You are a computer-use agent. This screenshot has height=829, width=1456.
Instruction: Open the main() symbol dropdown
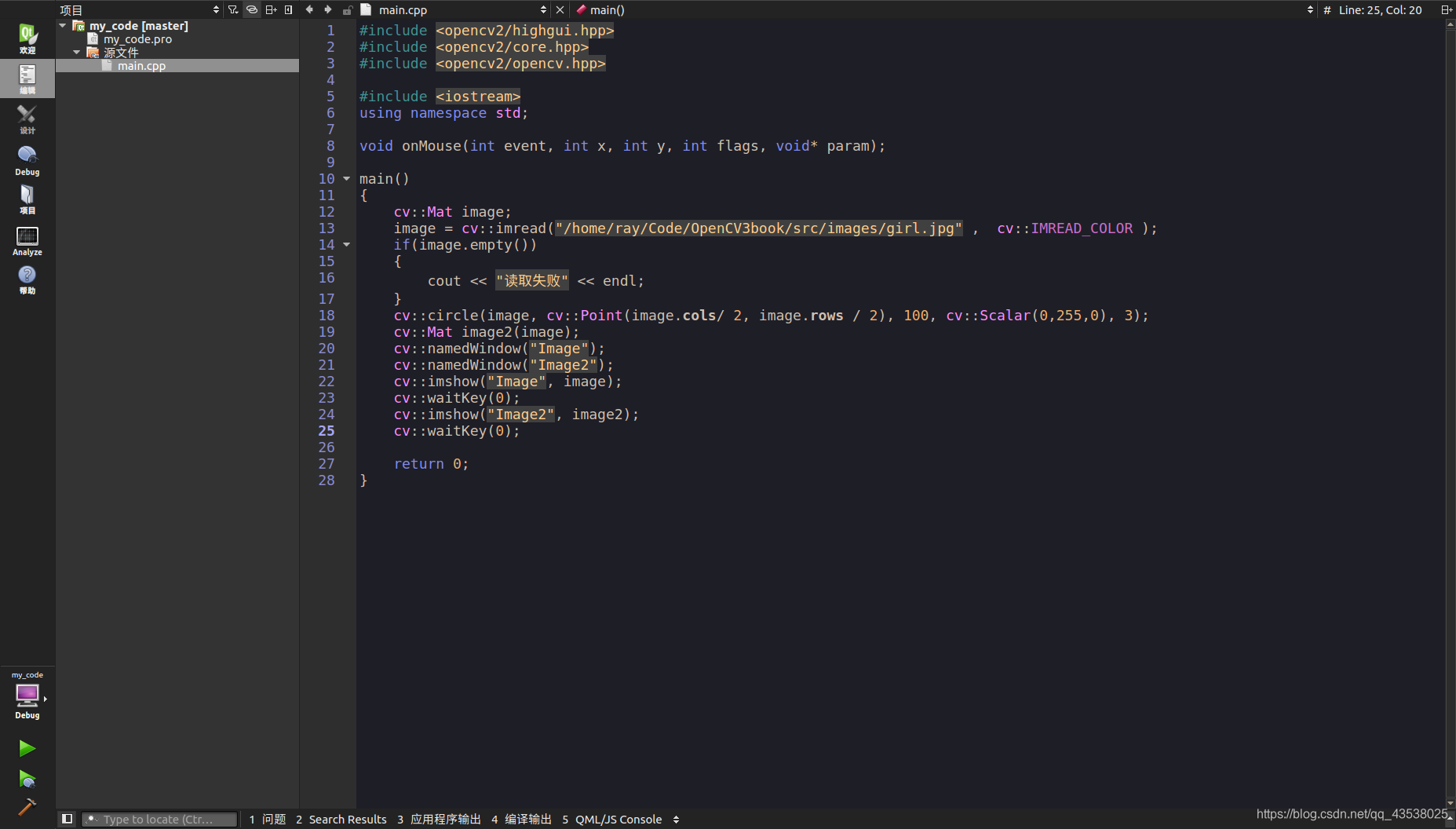point(943,9)
